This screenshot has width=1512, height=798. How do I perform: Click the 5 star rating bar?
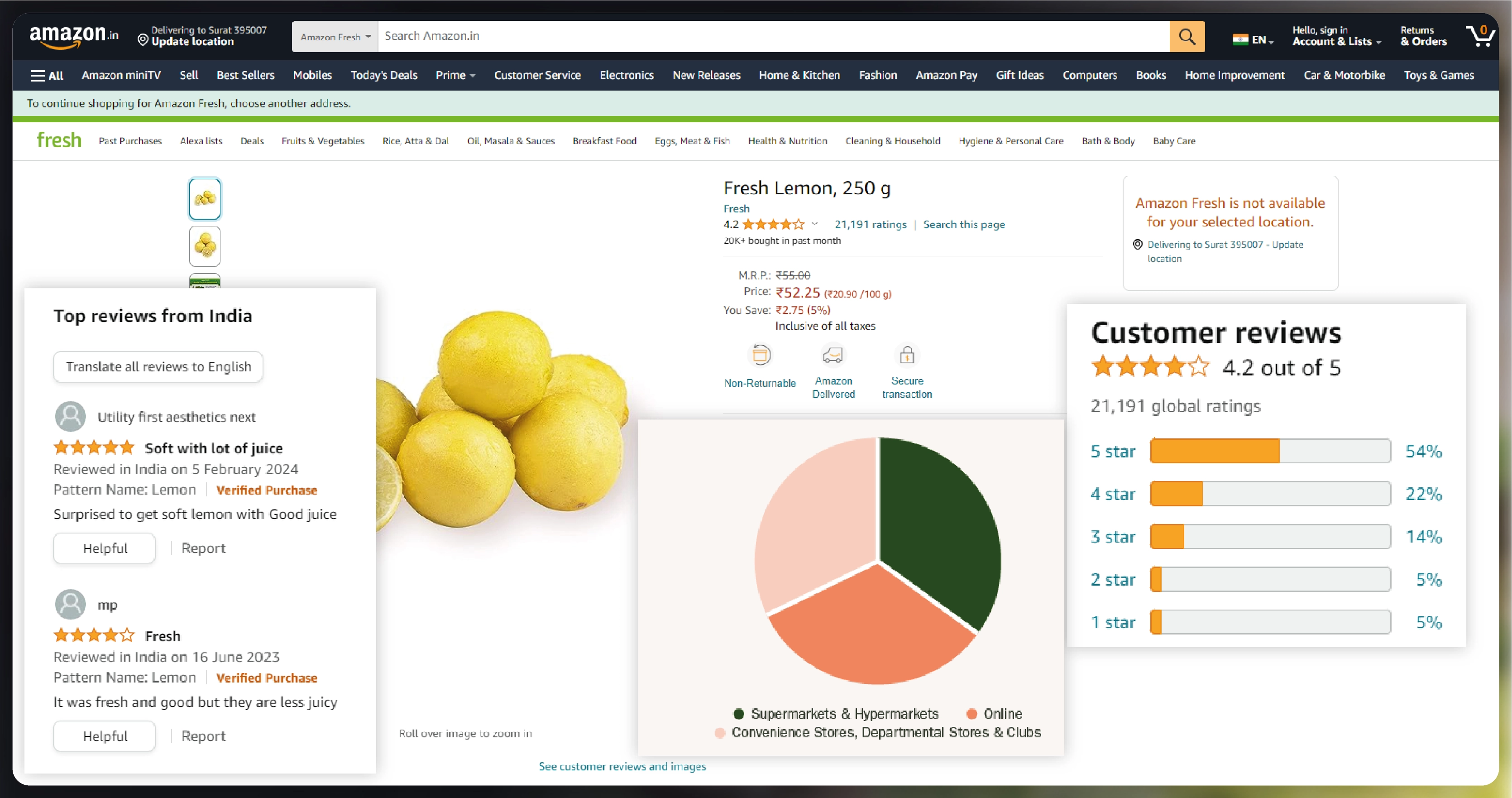(x=1270, y=451)
